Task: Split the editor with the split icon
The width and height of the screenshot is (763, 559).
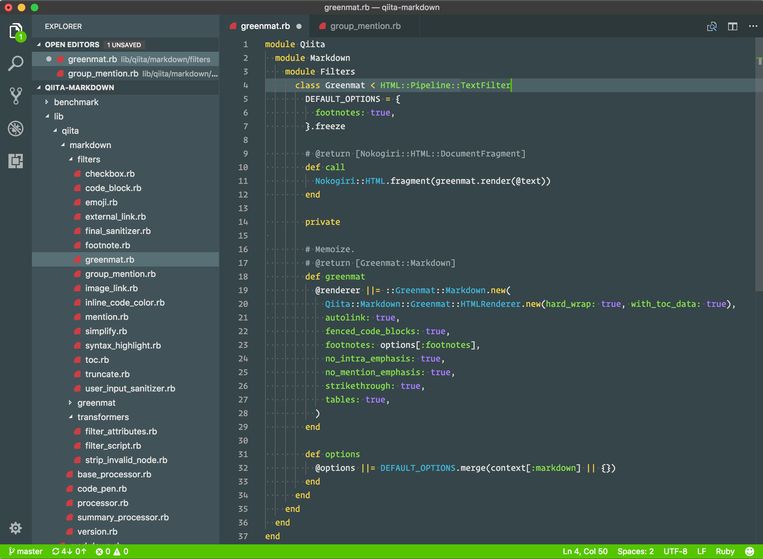Action: pos(732,26)
